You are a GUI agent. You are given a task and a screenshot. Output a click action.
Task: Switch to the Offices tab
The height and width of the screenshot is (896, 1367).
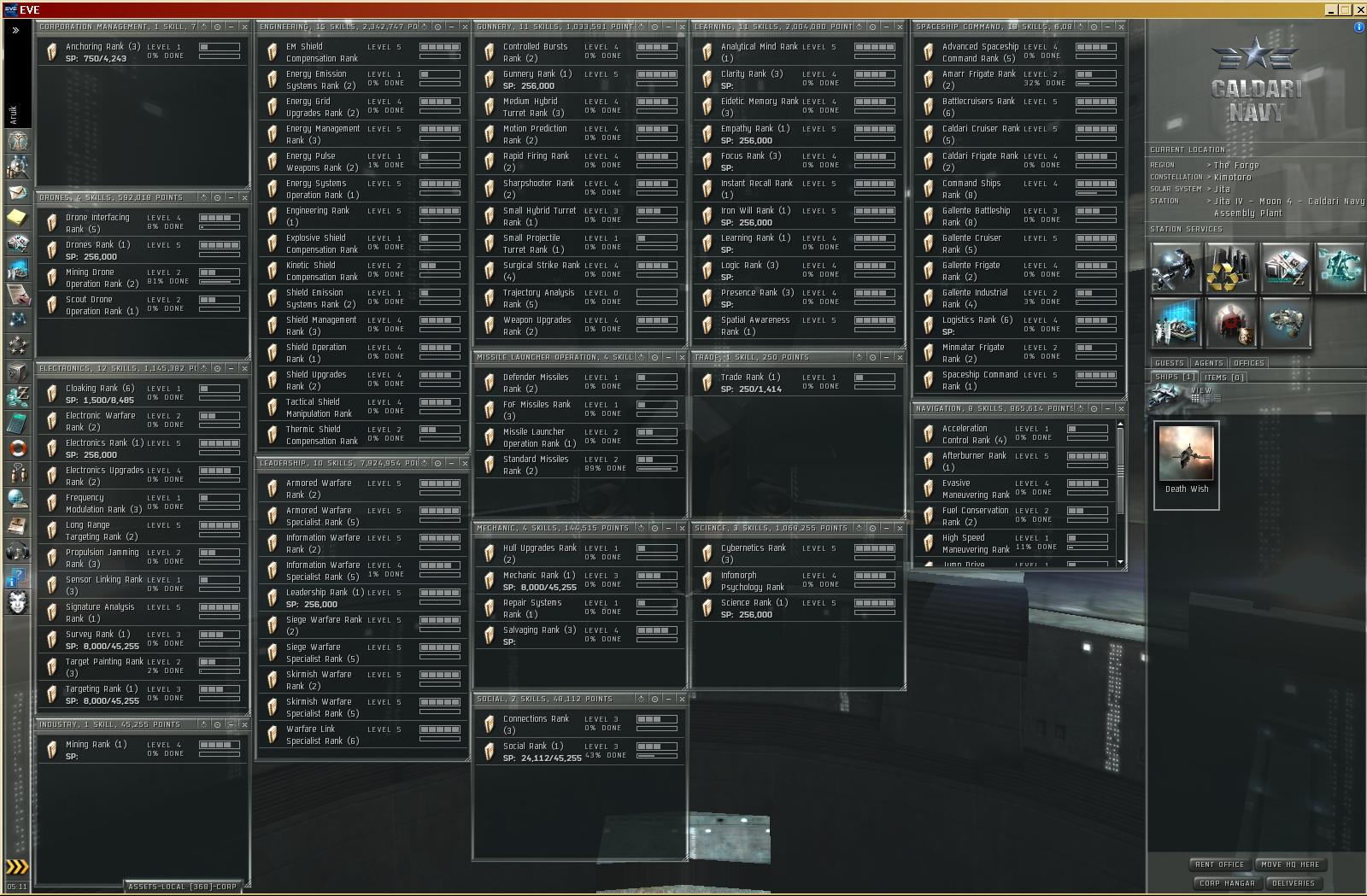(1249, 363)
